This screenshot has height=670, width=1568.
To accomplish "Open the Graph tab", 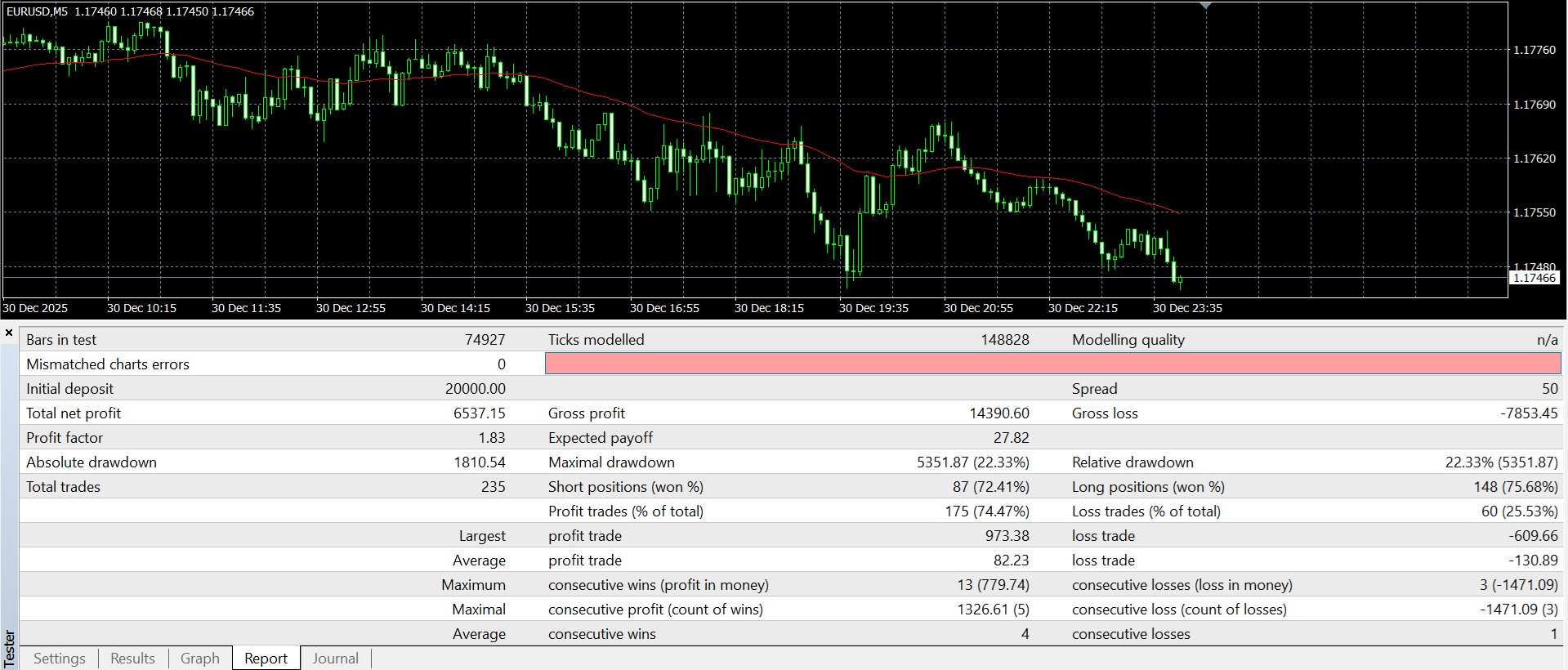I will [x=200, y=659].
